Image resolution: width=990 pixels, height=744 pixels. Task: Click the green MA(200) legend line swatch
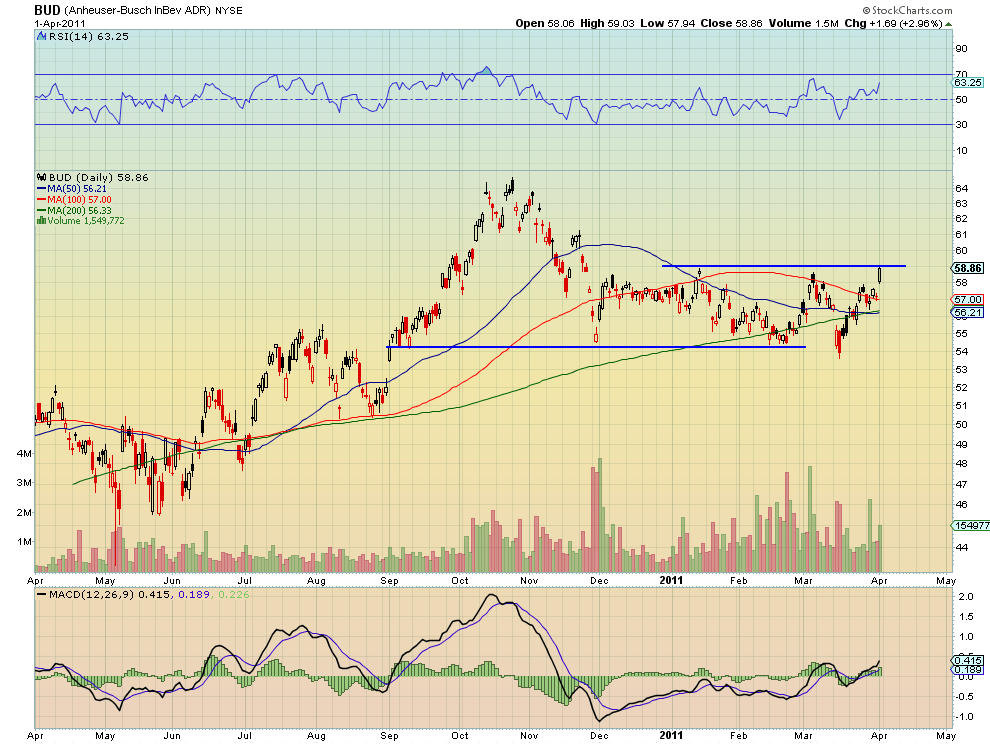pos(42,210)
